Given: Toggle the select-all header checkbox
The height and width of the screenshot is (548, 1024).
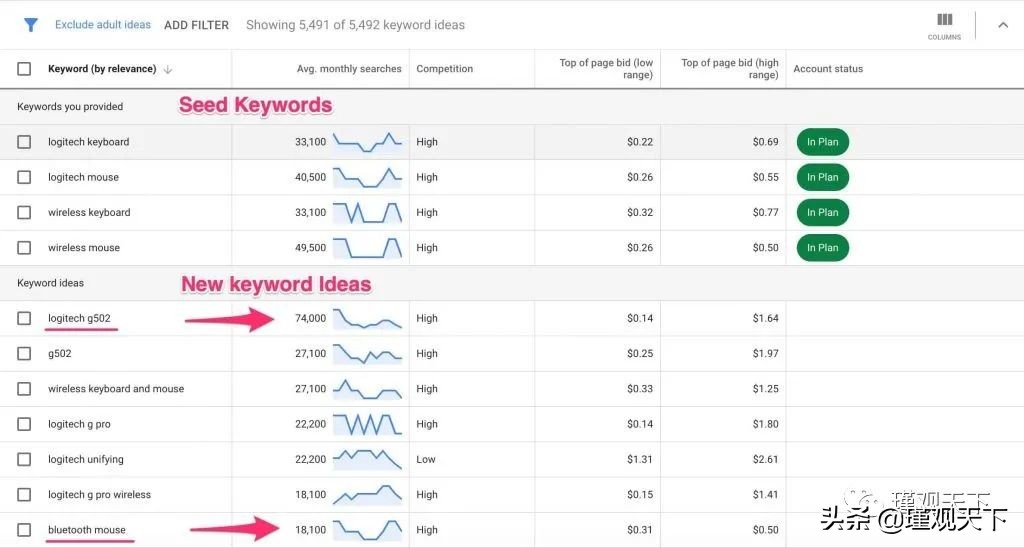Looking at the screenshot, I should tap(24, 69).
